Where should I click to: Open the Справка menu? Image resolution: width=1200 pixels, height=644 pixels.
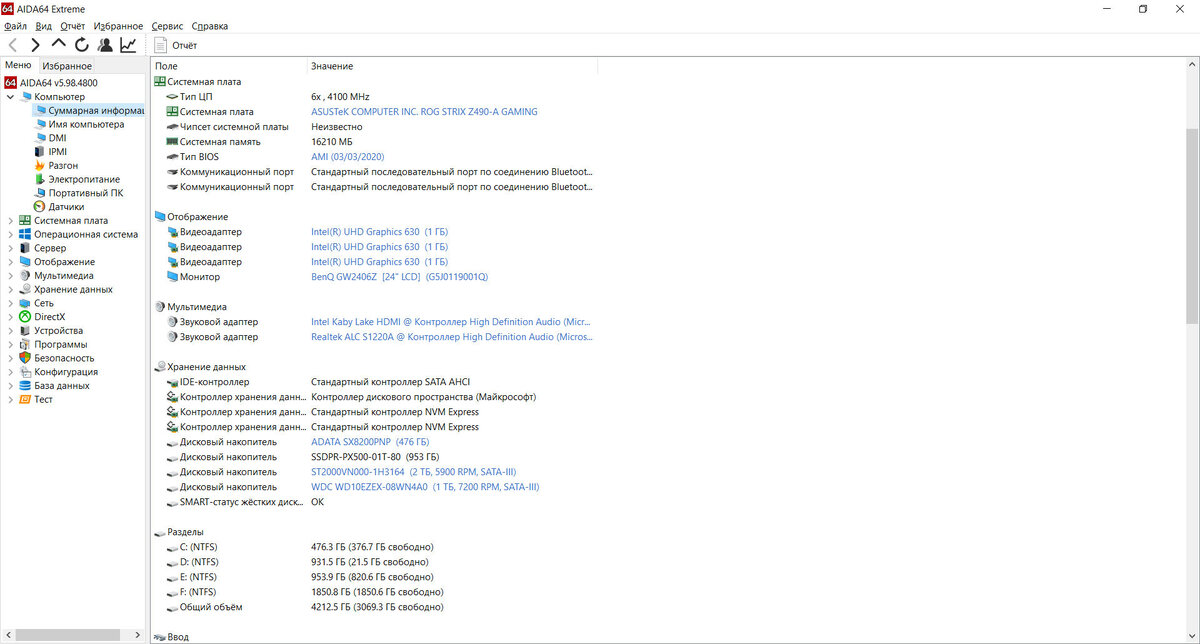pyautogui.click(x=210, y=26)
